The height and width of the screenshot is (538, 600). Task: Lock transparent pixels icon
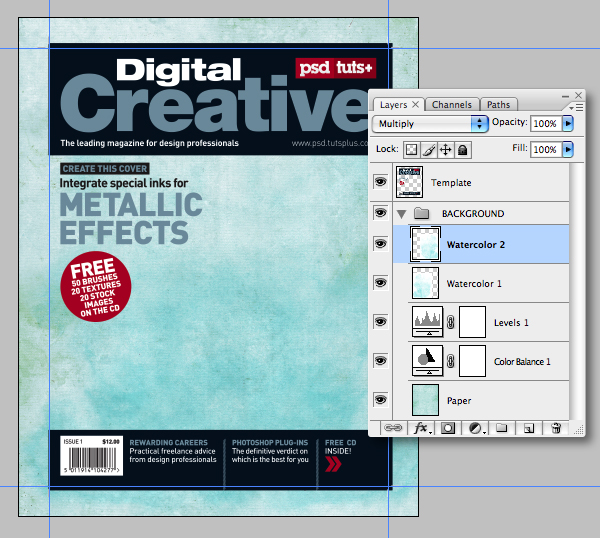(x=411, y=150)
